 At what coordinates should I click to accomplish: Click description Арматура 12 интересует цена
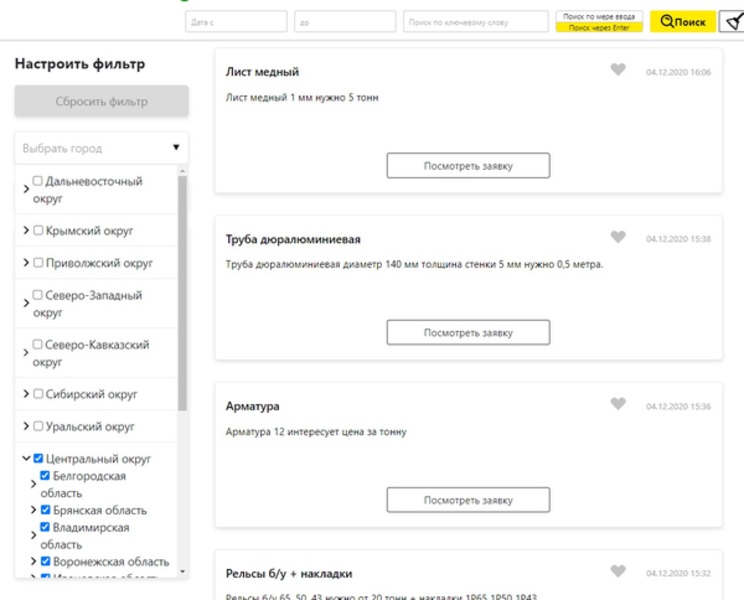(x=316, y=432)
